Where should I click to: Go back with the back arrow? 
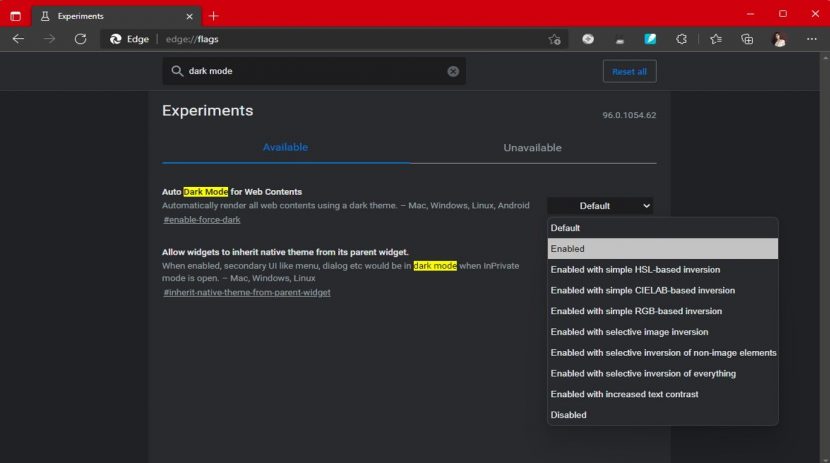18,39
